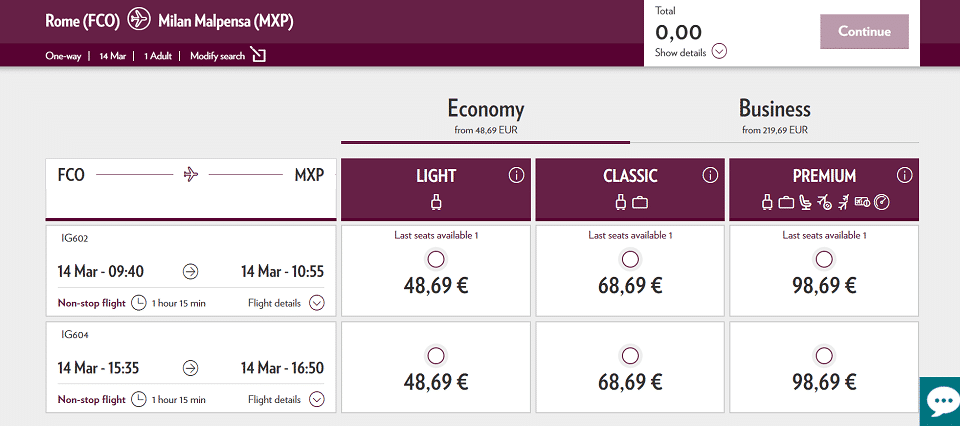The height and width of the screenshot is (426, 960).
Task: Click the PREMIUM fare column header
Action: pos(824,190)
